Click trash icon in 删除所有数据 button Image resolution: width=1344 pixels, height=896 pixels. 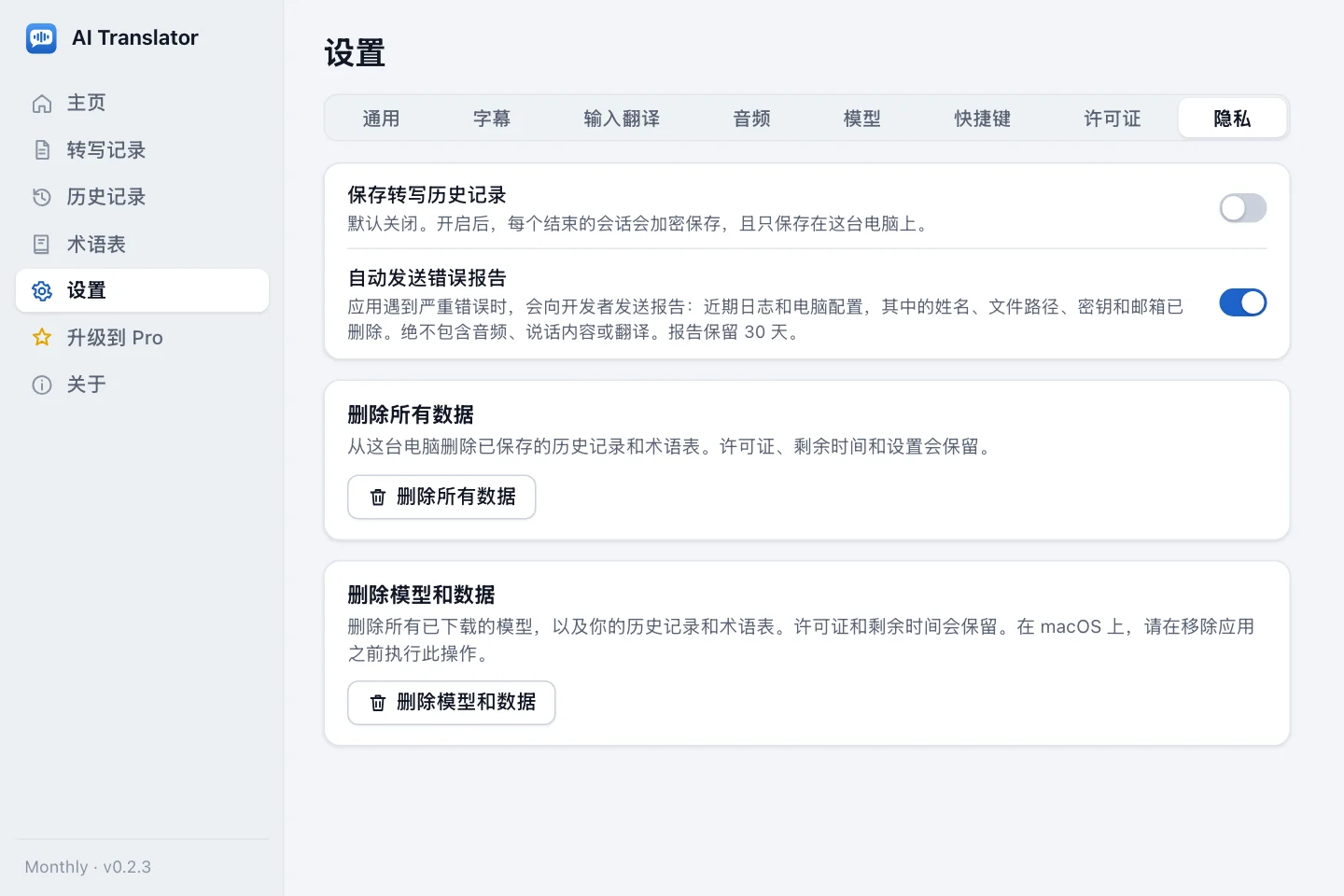[378, 497]
